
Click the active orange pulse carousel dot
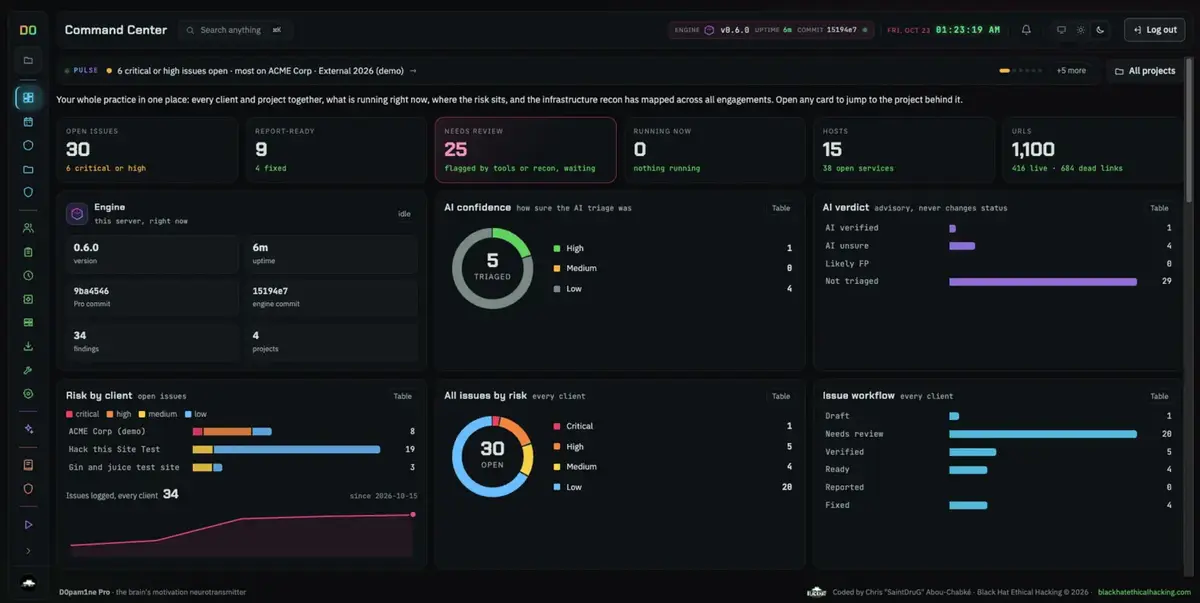[x=1005, y=71]
